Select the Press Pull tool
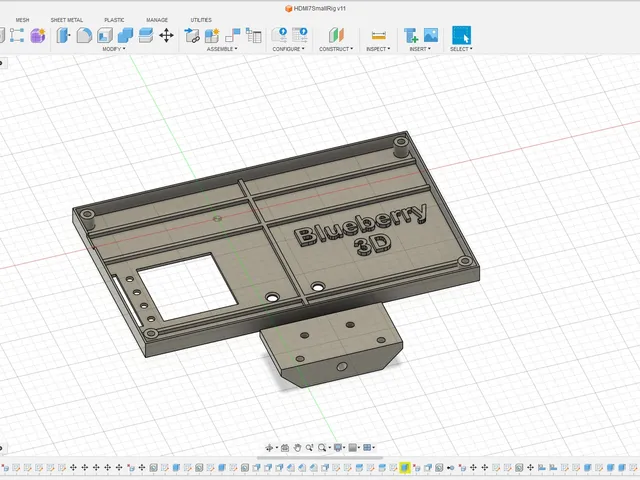This screenshot has height=480, width=640. point(63,36)
